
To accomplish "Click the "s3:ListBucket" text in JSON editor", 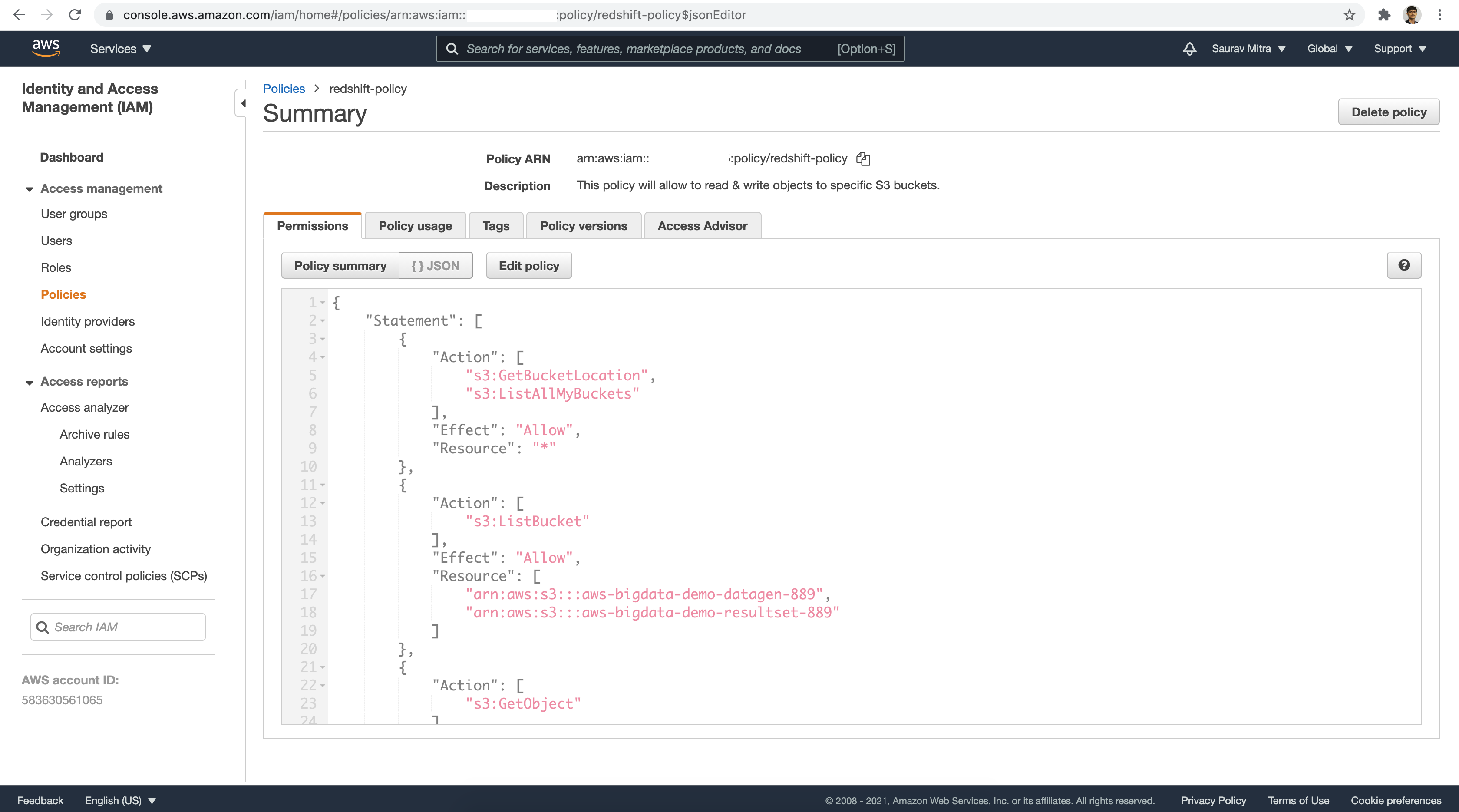I will [527, 521].
